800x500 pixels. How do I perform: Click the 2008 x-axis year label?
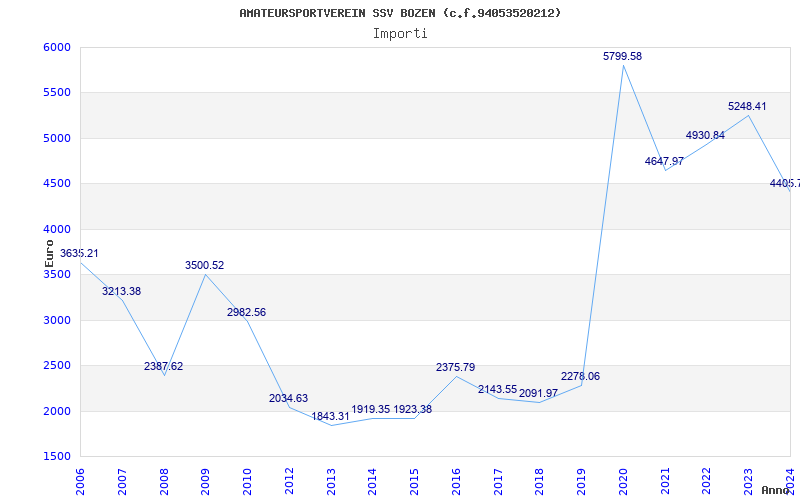(164, 481)
